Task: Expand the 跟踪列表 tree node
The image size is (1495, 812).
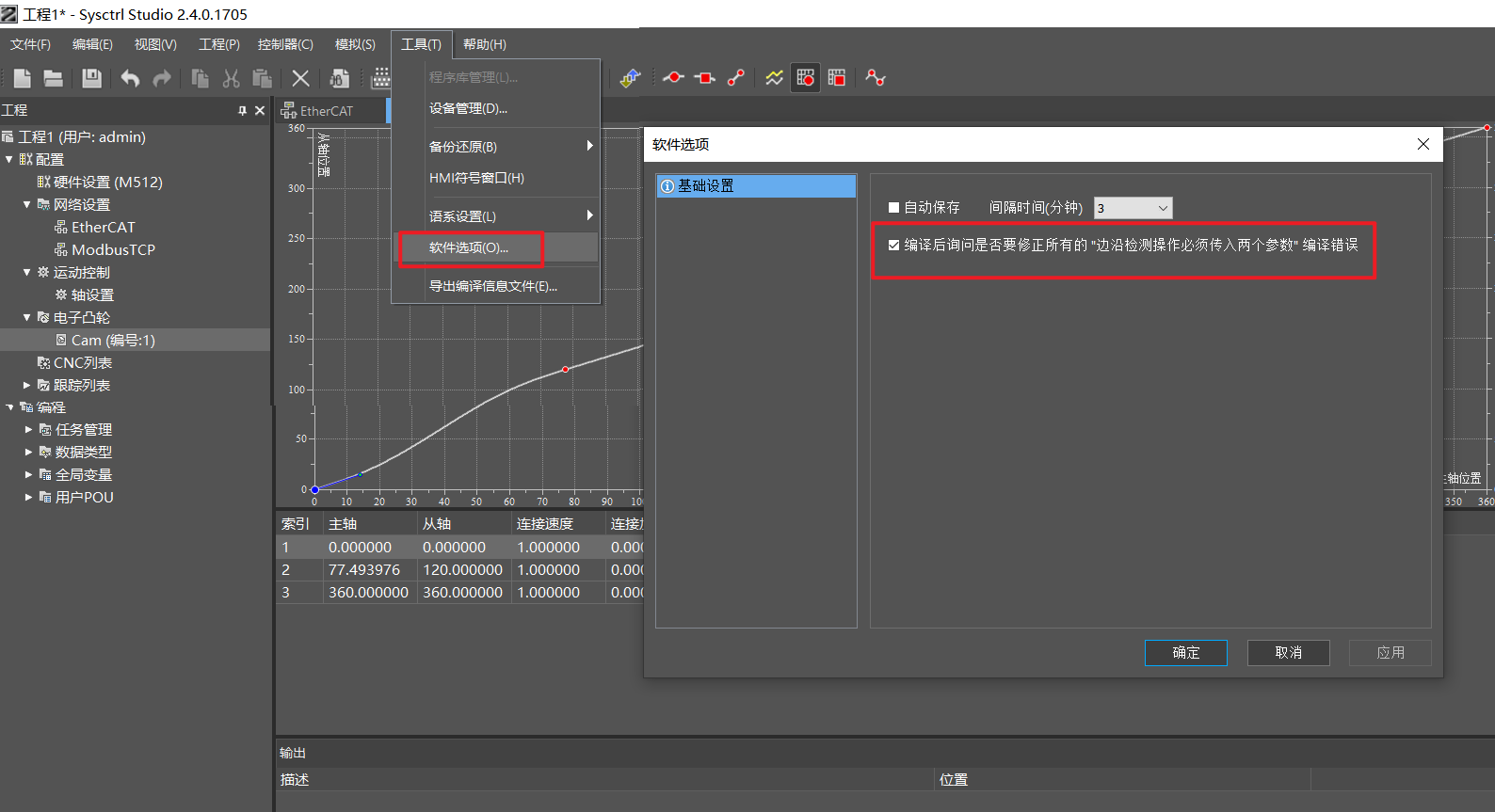Action: (27, 386)
